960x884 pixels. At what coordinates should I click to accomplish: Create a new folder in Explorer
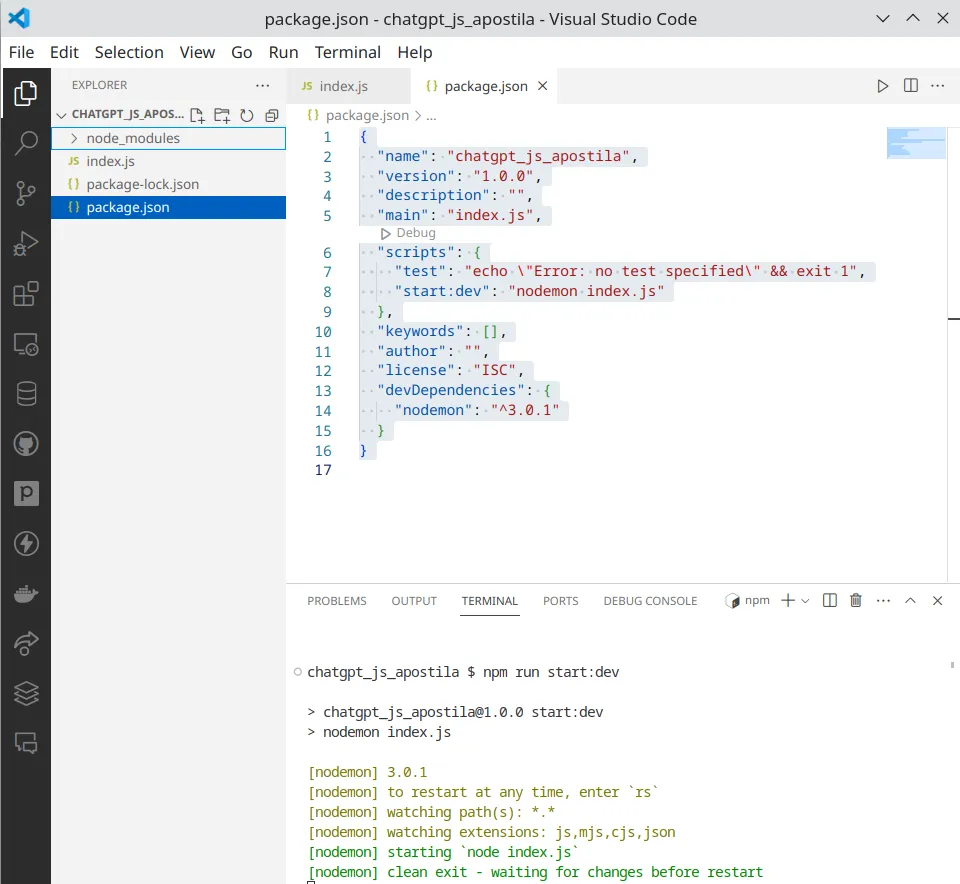pyautogui.click(x=222, y=115)
